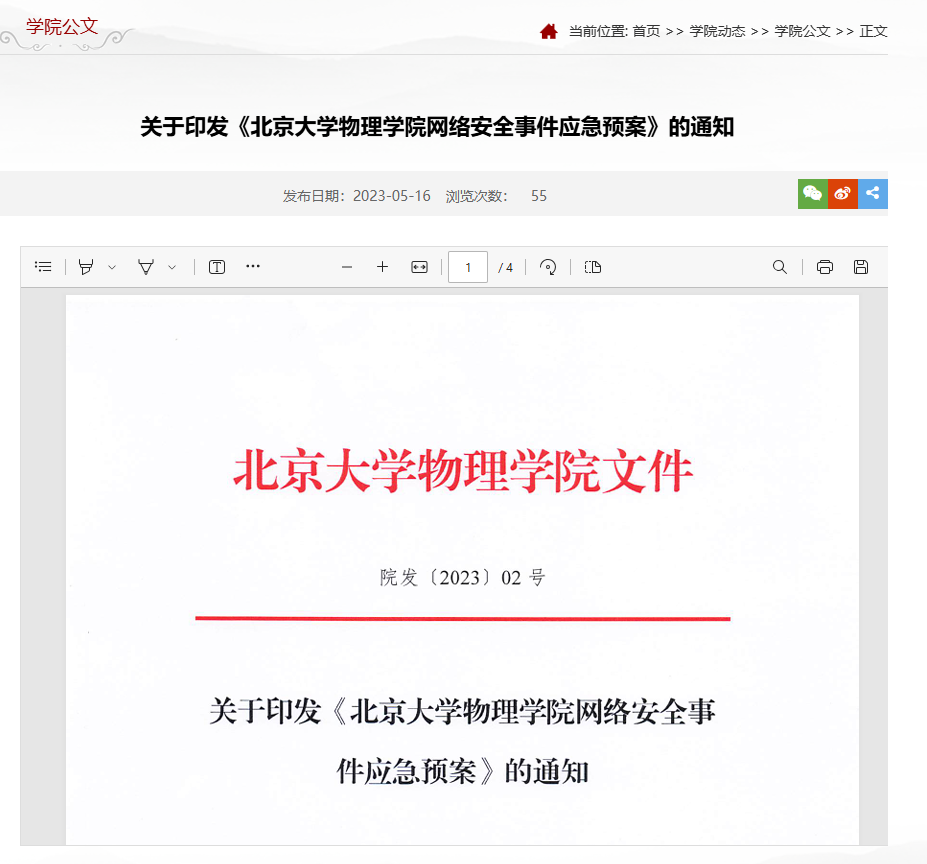927x864 pixels.
Task: Activate the add text tool
Action: [217, 267]
